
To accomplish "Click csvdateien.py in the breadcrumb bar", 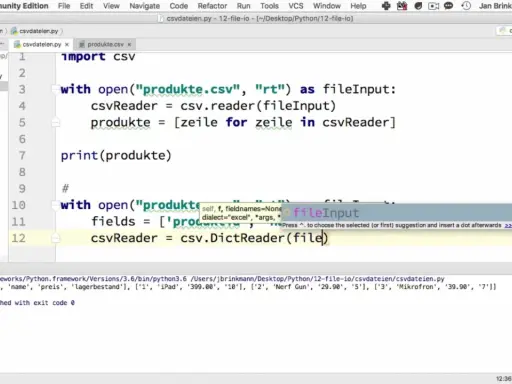I will pos(35,31).
